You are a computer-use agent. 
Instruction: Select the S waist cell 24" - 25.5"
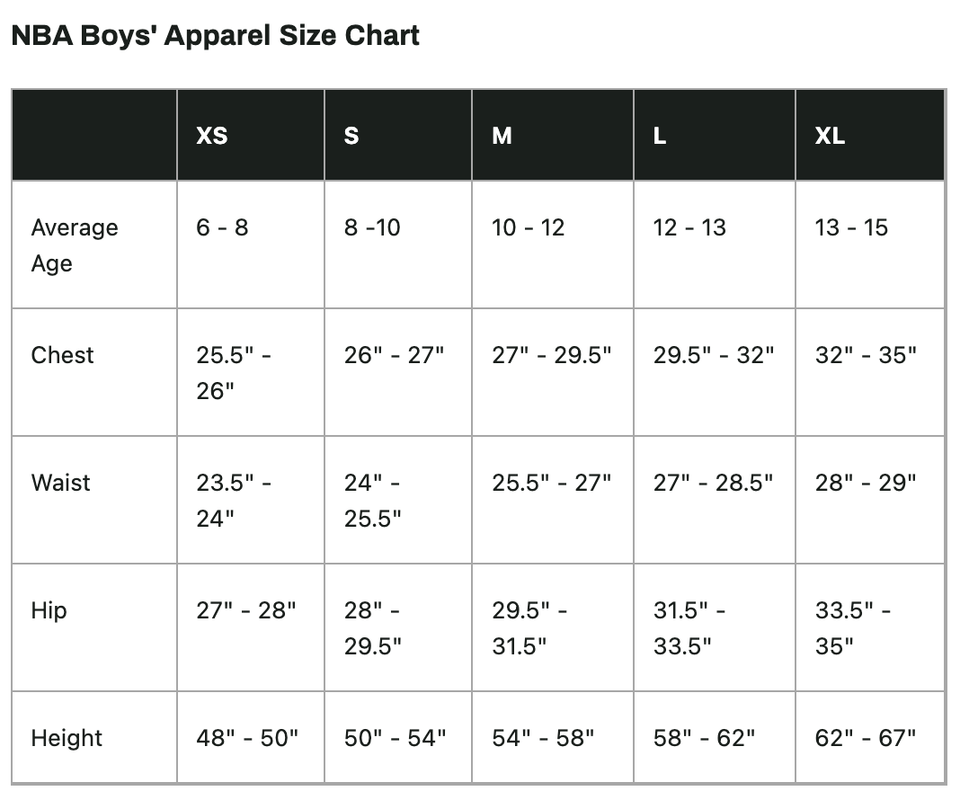coord(373,500)
